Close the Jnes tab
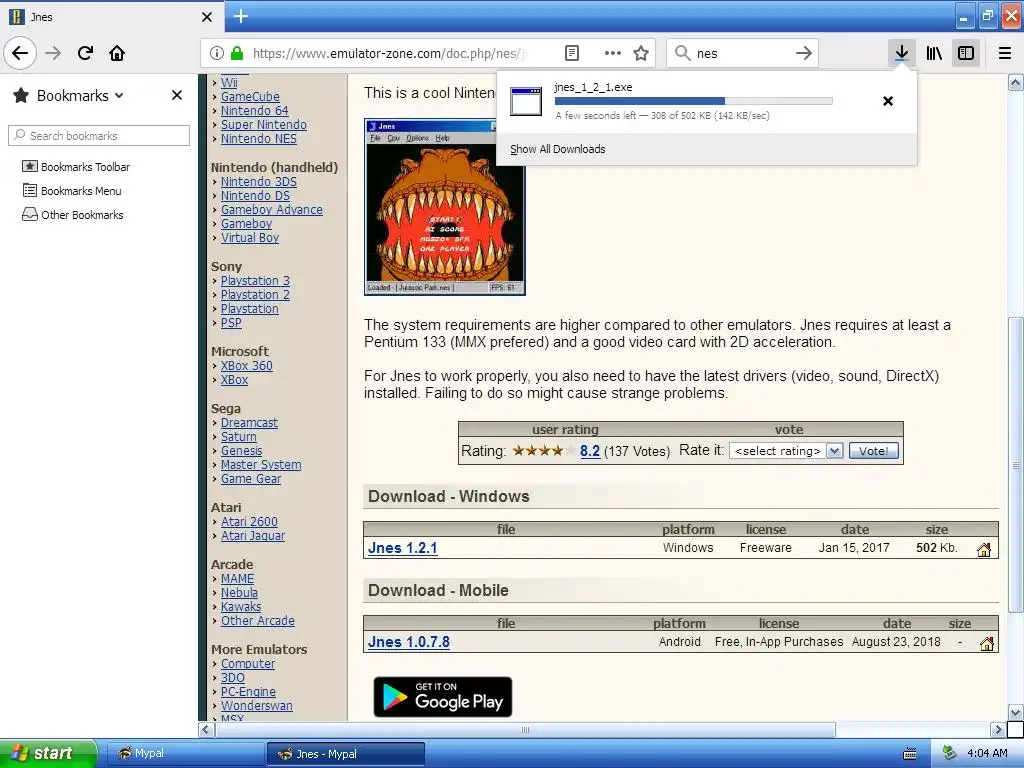 [x=207, y=17]
